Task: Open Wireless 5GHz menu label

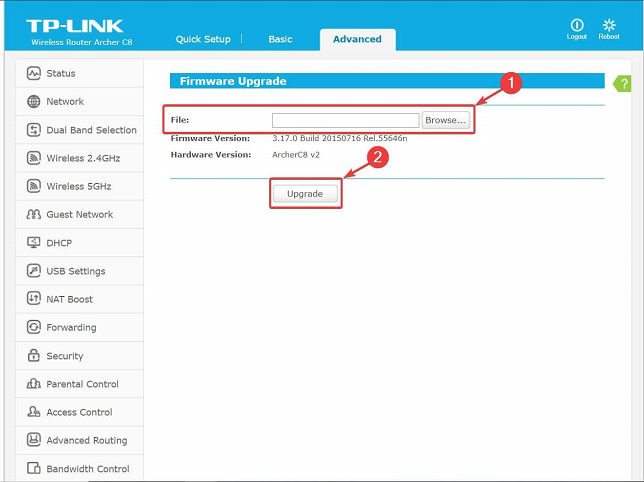Action: 79,186
